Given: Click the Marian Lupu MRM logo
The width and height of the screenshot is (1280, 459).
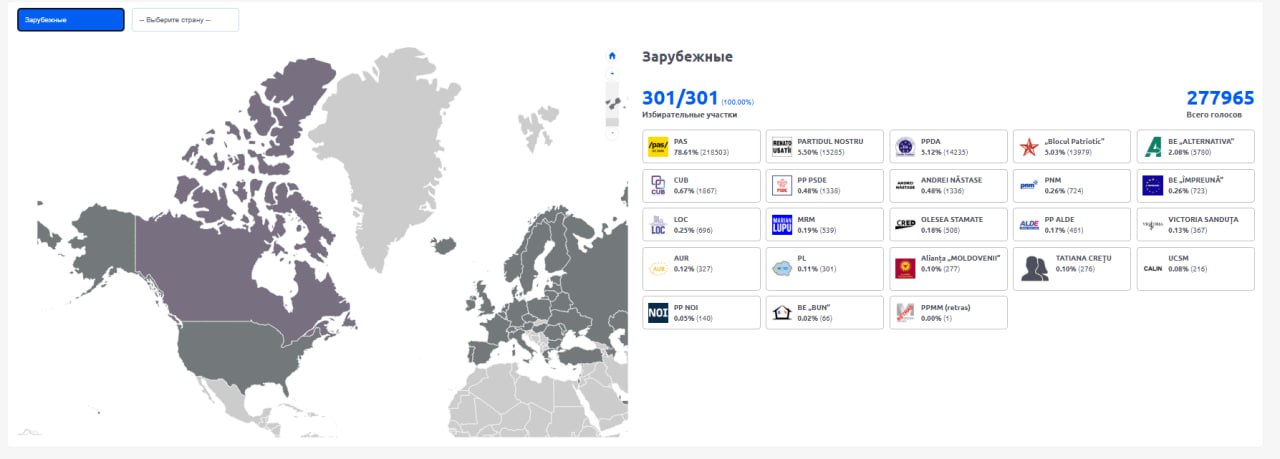Looking at the screenshot, I should 782,225.
